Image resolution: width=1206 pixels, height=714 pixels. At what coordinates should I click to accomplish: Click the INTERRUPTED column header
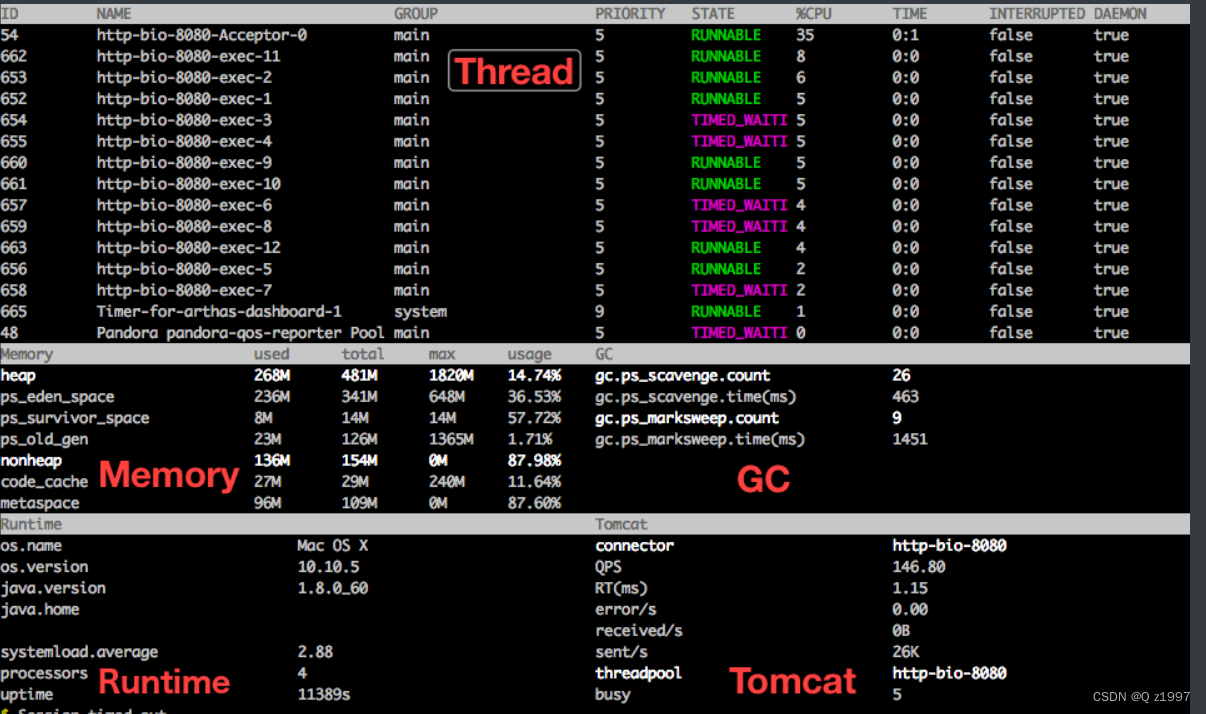click(1037, 14)
